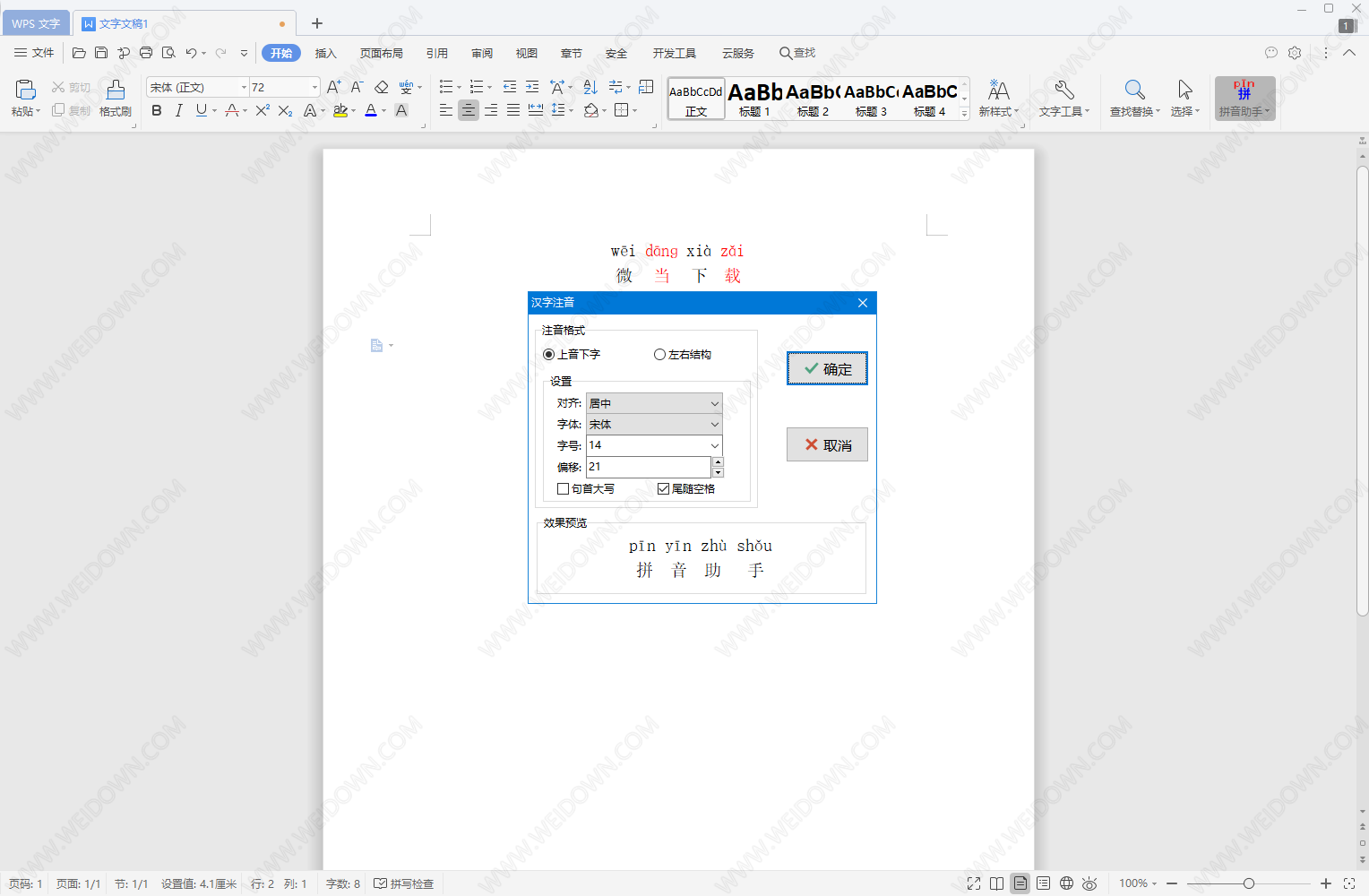Screen dimensions: 1369x896
Task: Increase the 偏移 offset with up arrow
Action: click(x=718, y=461)
